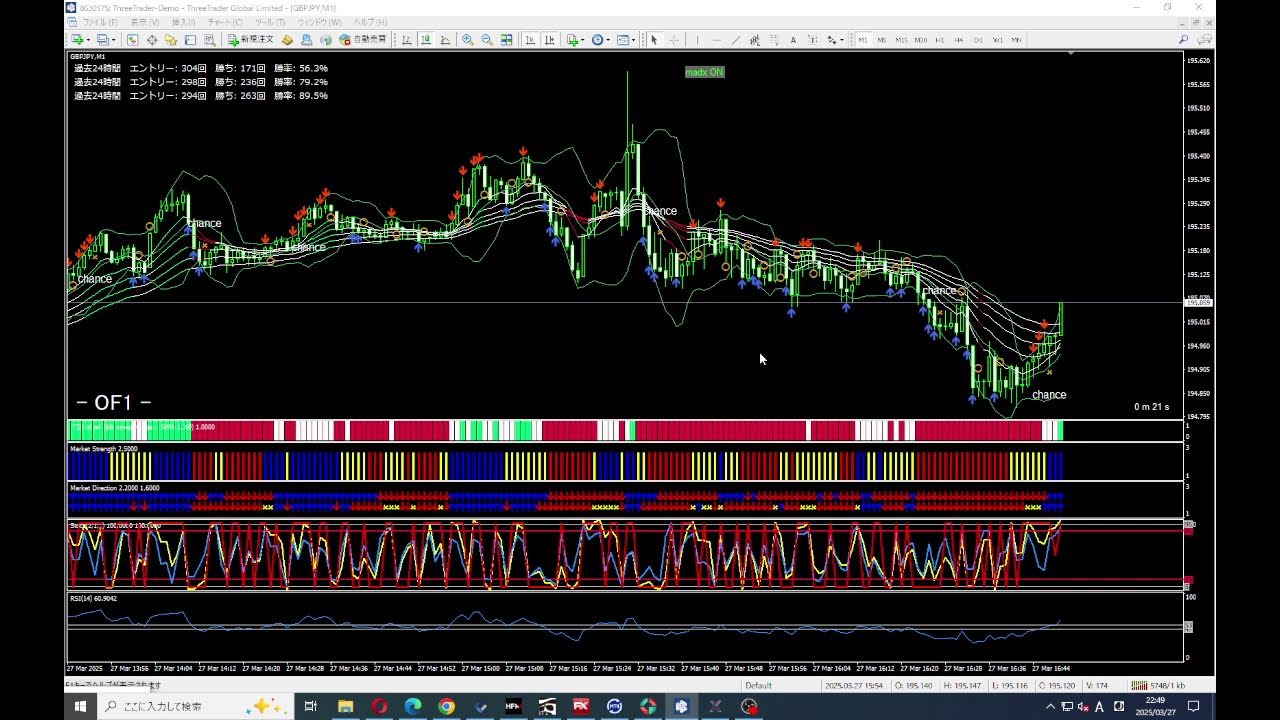Select the text label 'A' tool
This screenshot has width=1280, height=720.
click(793, 40)
